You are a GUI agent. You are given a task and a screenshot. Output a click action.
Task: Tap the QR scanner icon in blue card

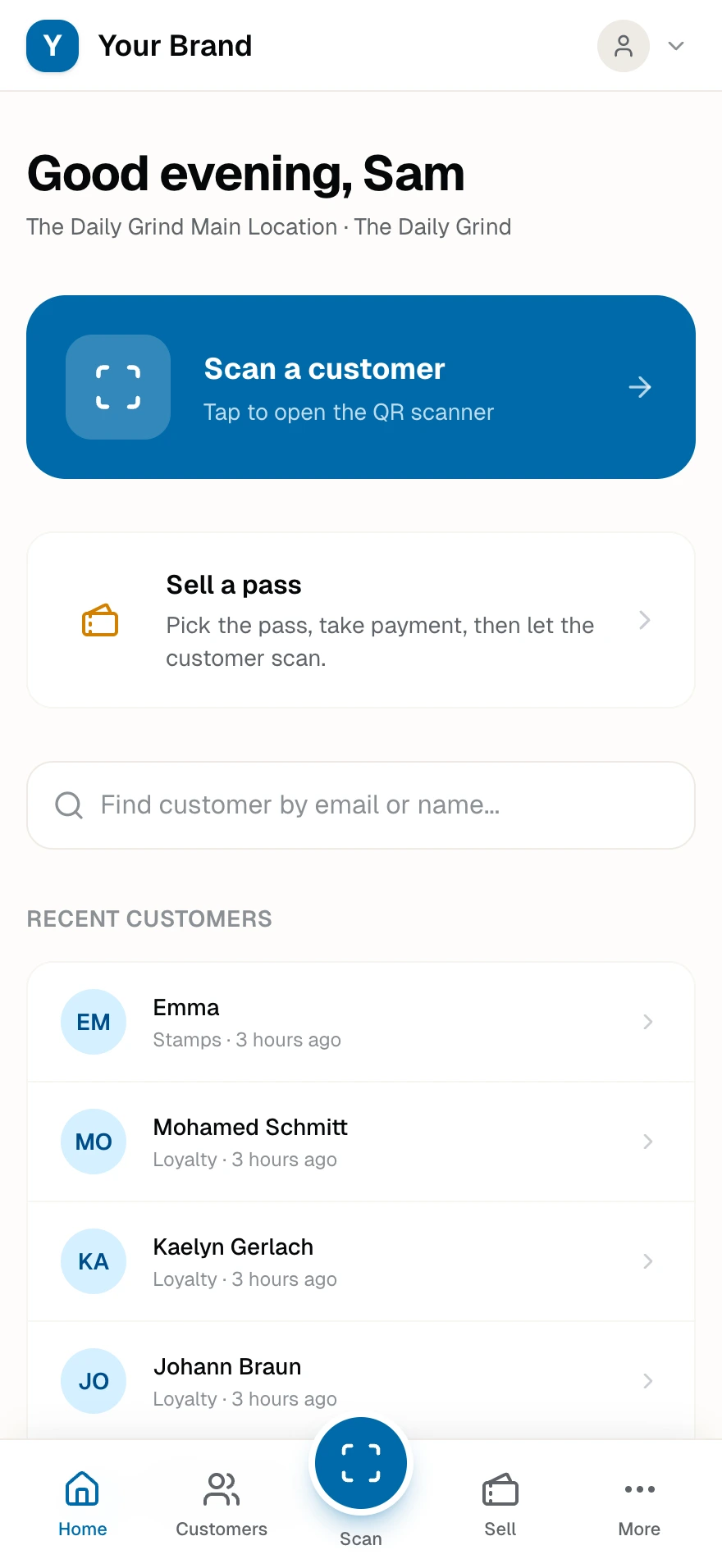118,387
